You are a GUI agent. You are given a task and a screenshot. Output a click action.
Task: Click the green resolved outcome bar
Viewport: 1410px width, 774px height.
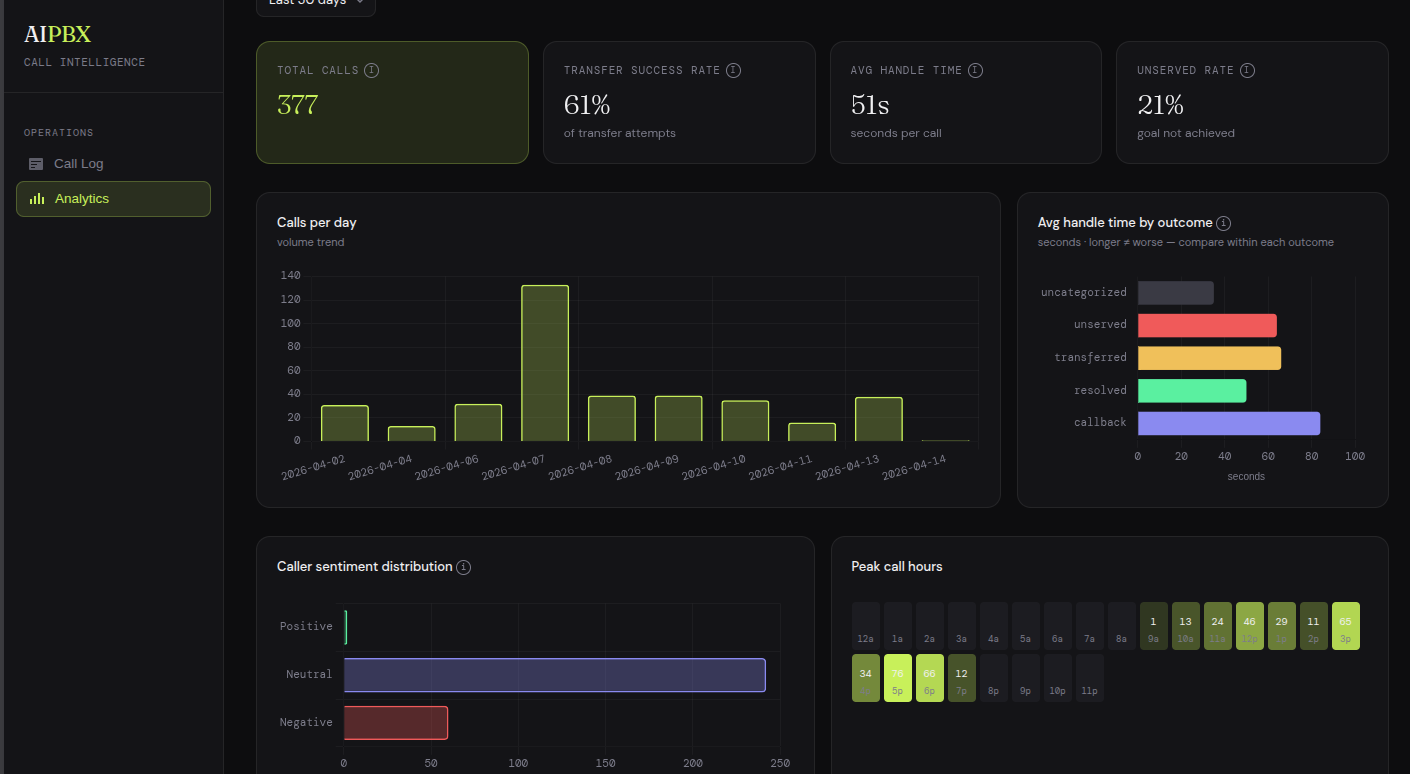[x=1192, y=391]
